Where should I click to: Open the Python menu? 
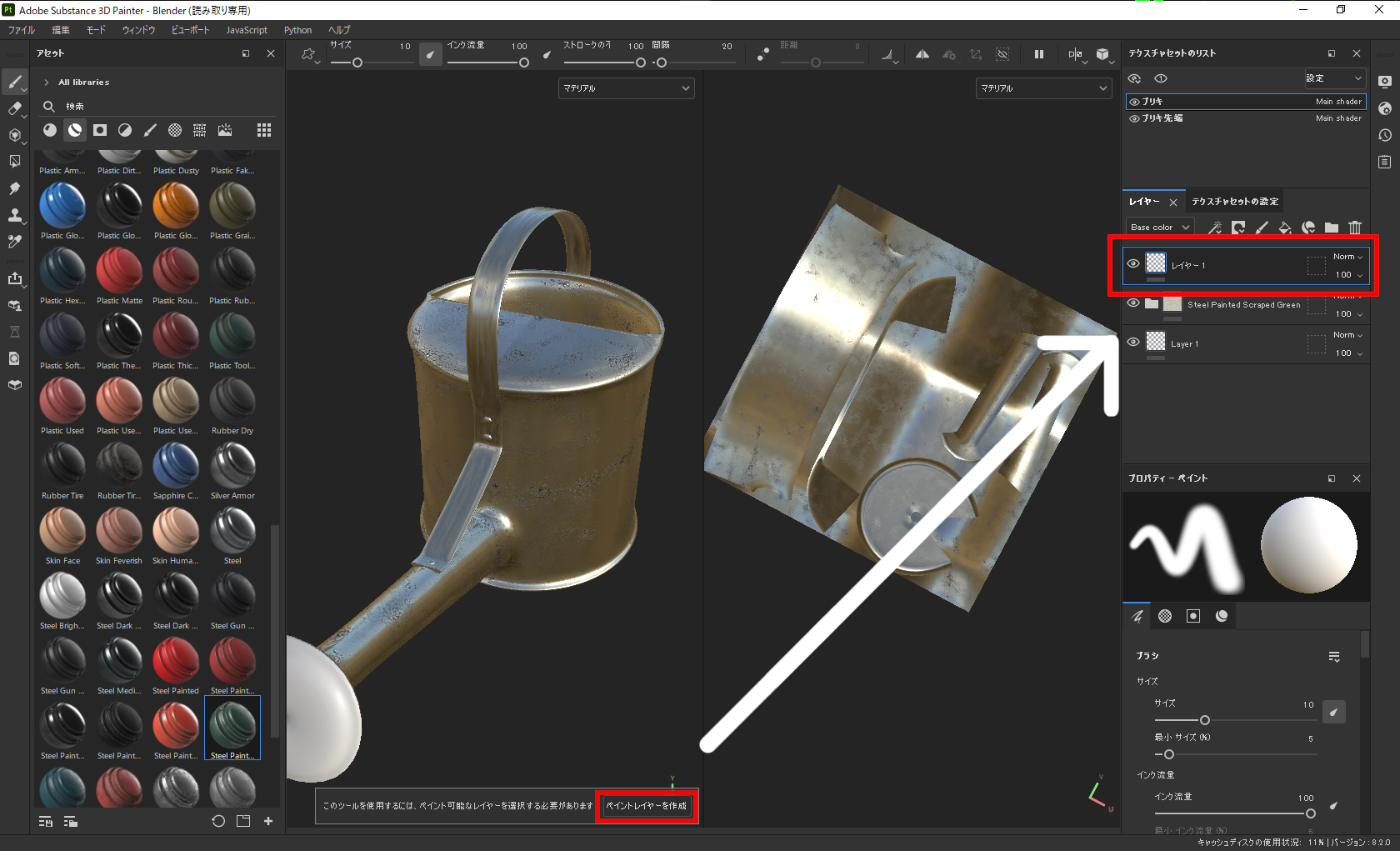pyautogui.click(x=297, y=30)
